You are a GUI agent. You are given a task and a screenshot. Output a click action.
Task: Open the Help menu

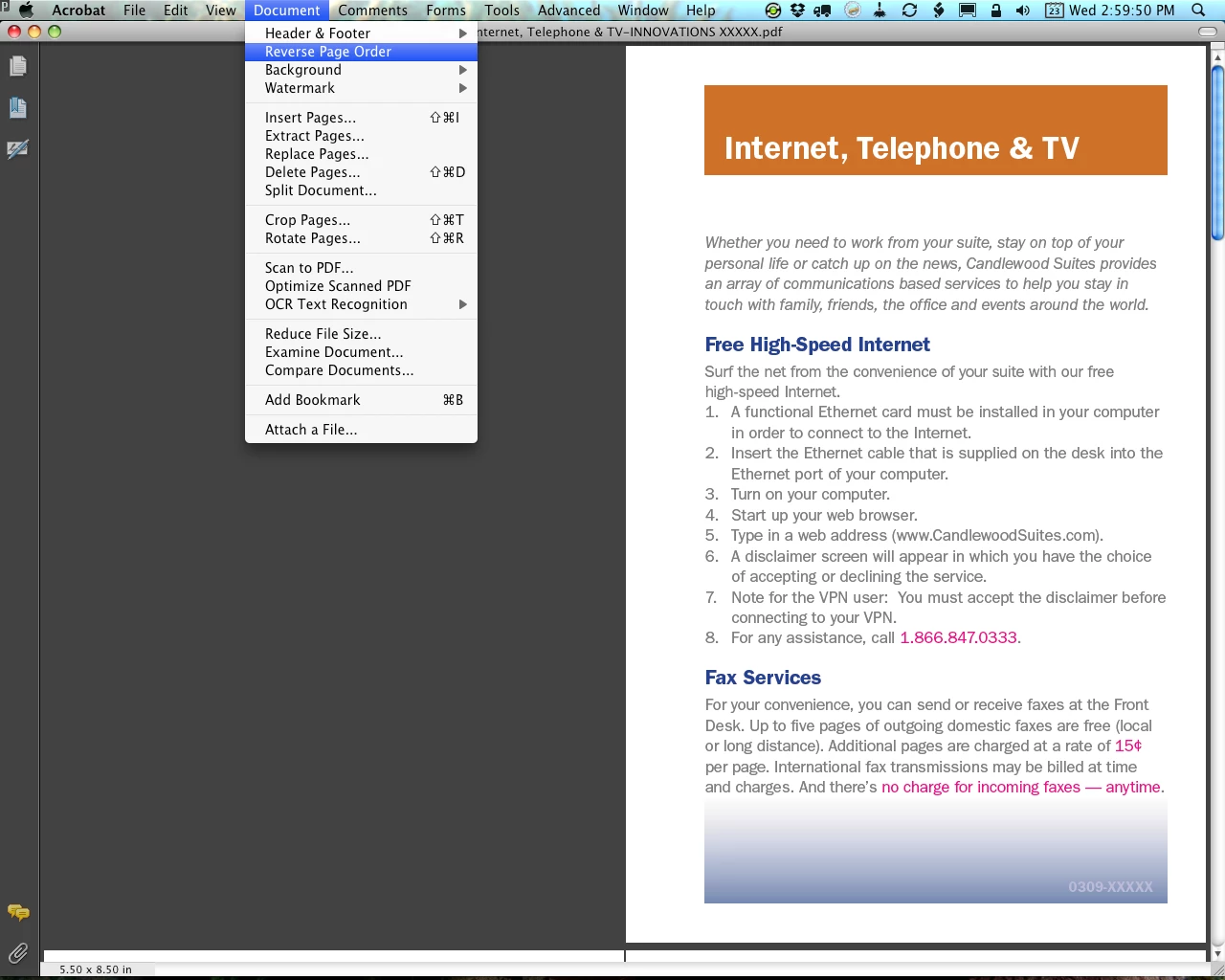click(x=701, y=10)
